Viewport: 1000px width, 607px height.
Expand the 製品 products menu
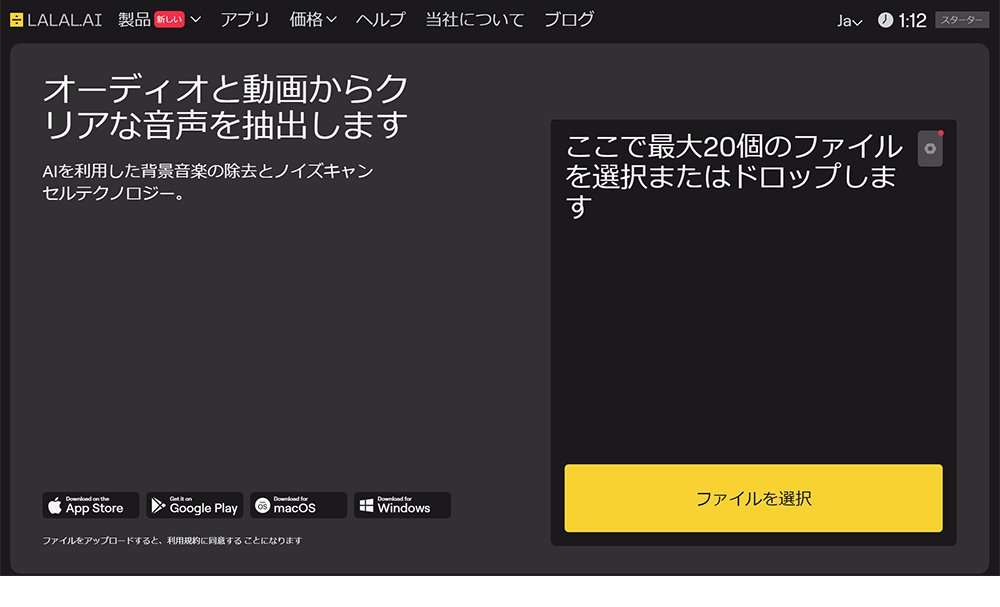pos(135,18)
